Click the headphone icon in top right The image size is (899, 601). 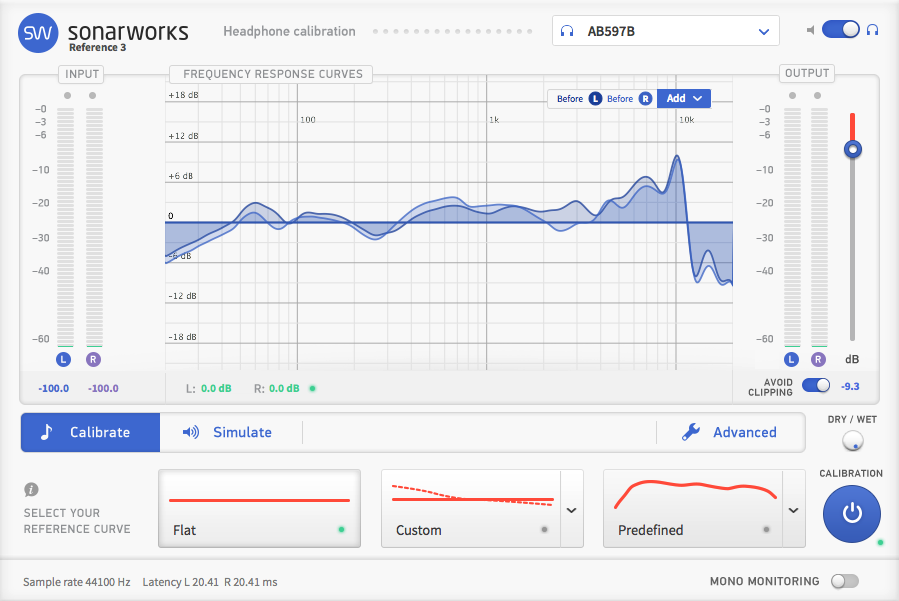click(872, 30)
